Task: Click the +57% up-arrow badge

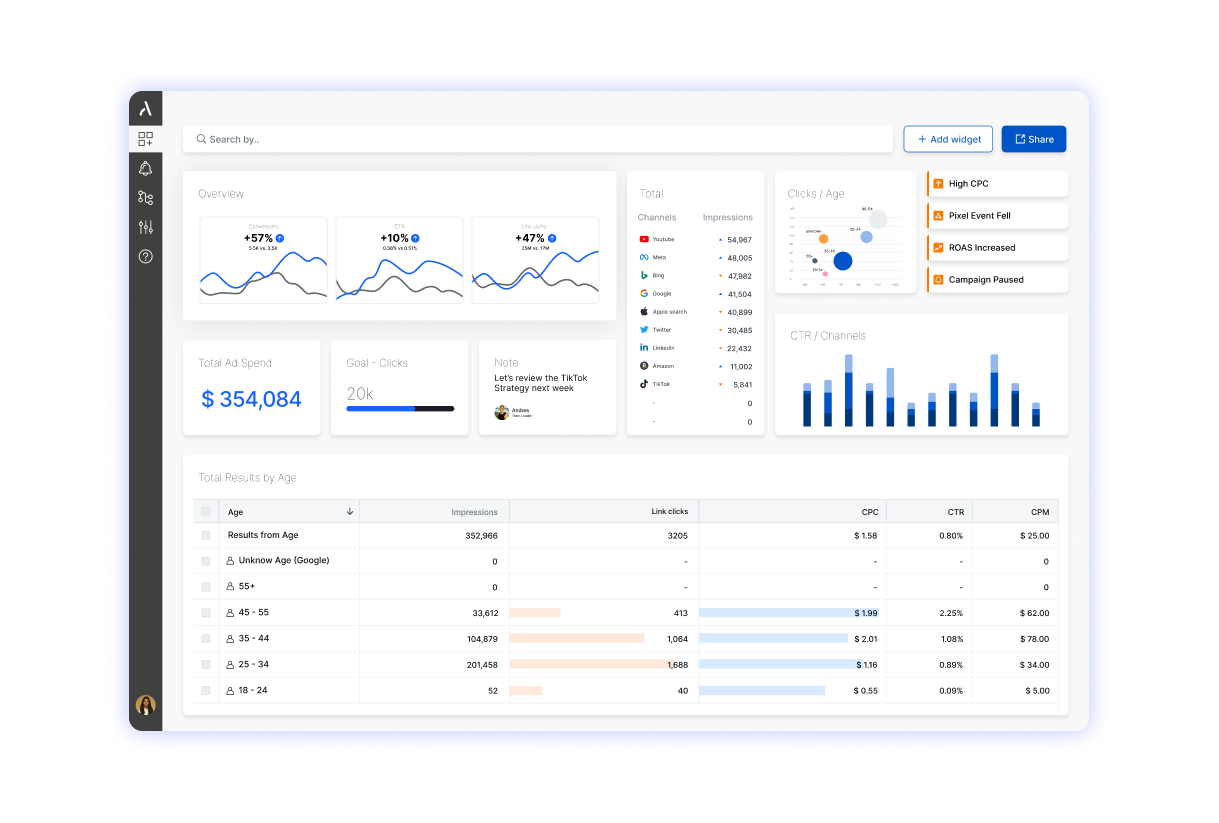Action: pos(279,238)
